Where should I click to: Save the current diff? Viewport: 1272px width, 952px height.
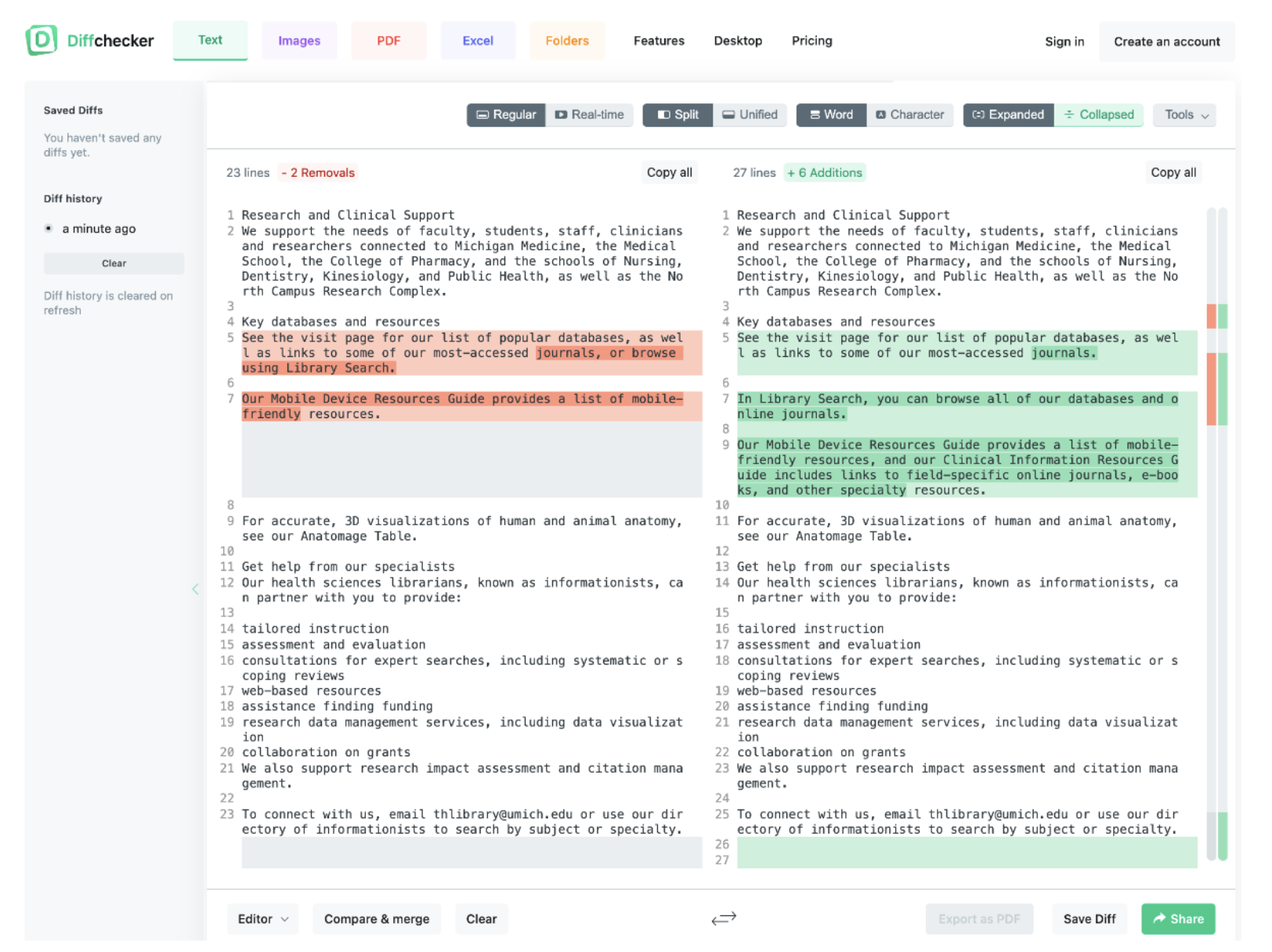coord(1089,918)
